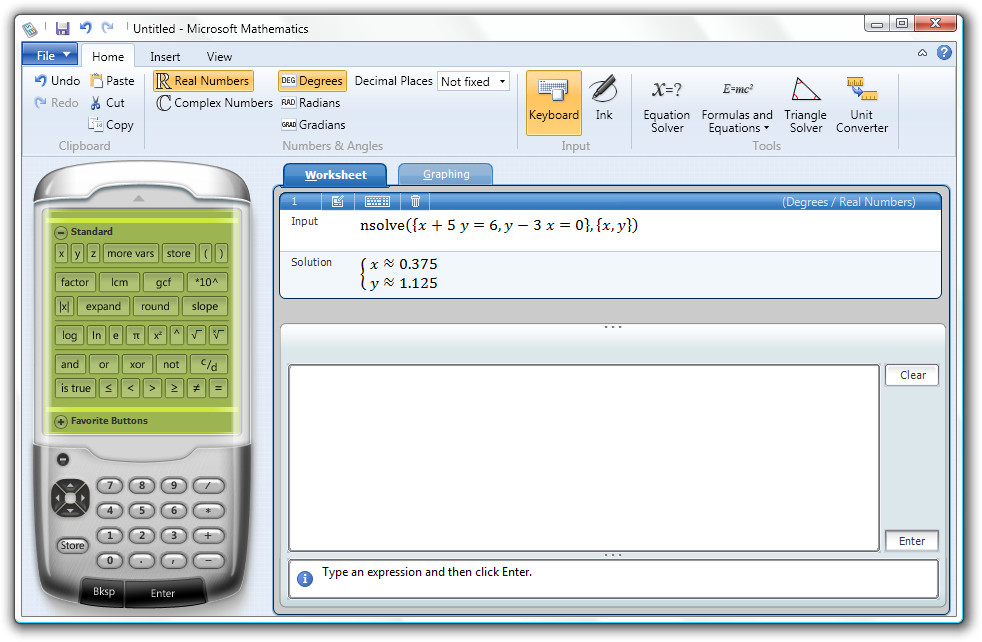Open the Help question mark icon
This screenshot has width=982, height=642.
pyautogui.click(x=944, y=53)
